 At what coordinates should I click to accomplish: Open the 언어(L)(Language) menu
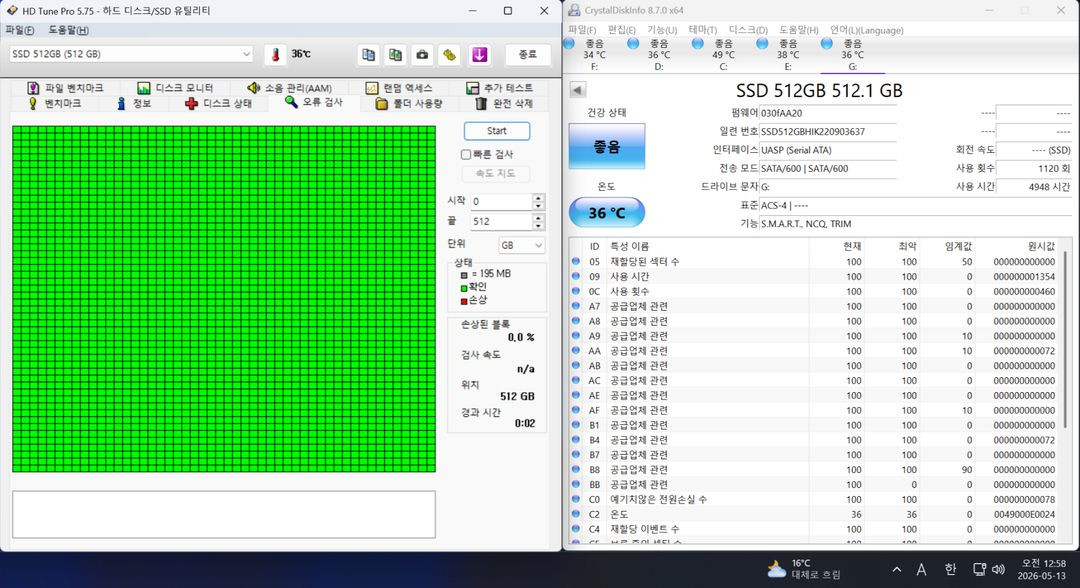[x=866, y=30]
